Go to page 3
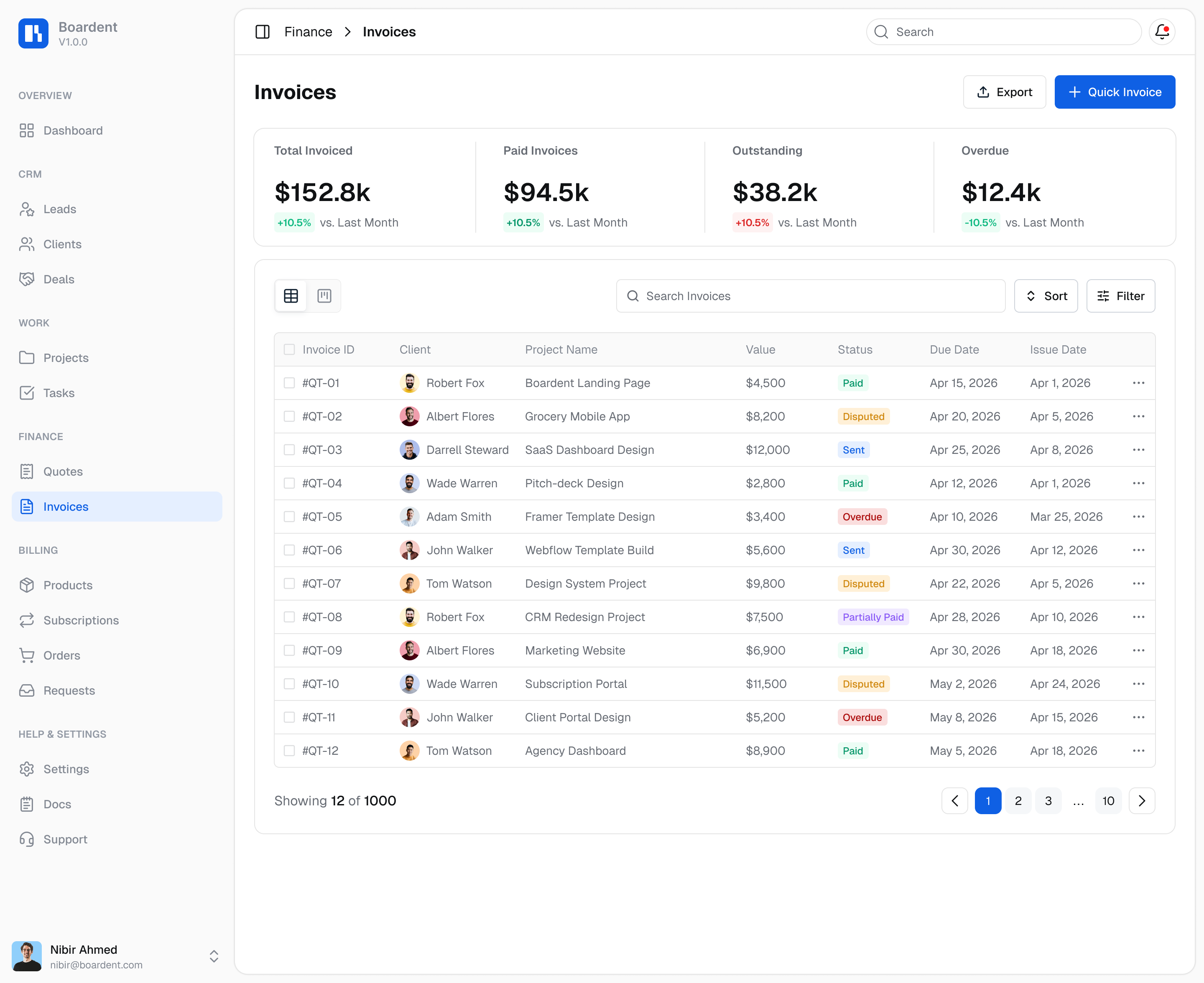Viewport: 1204px width, 983px height. pyautogui.click(x=1048, y=801)
